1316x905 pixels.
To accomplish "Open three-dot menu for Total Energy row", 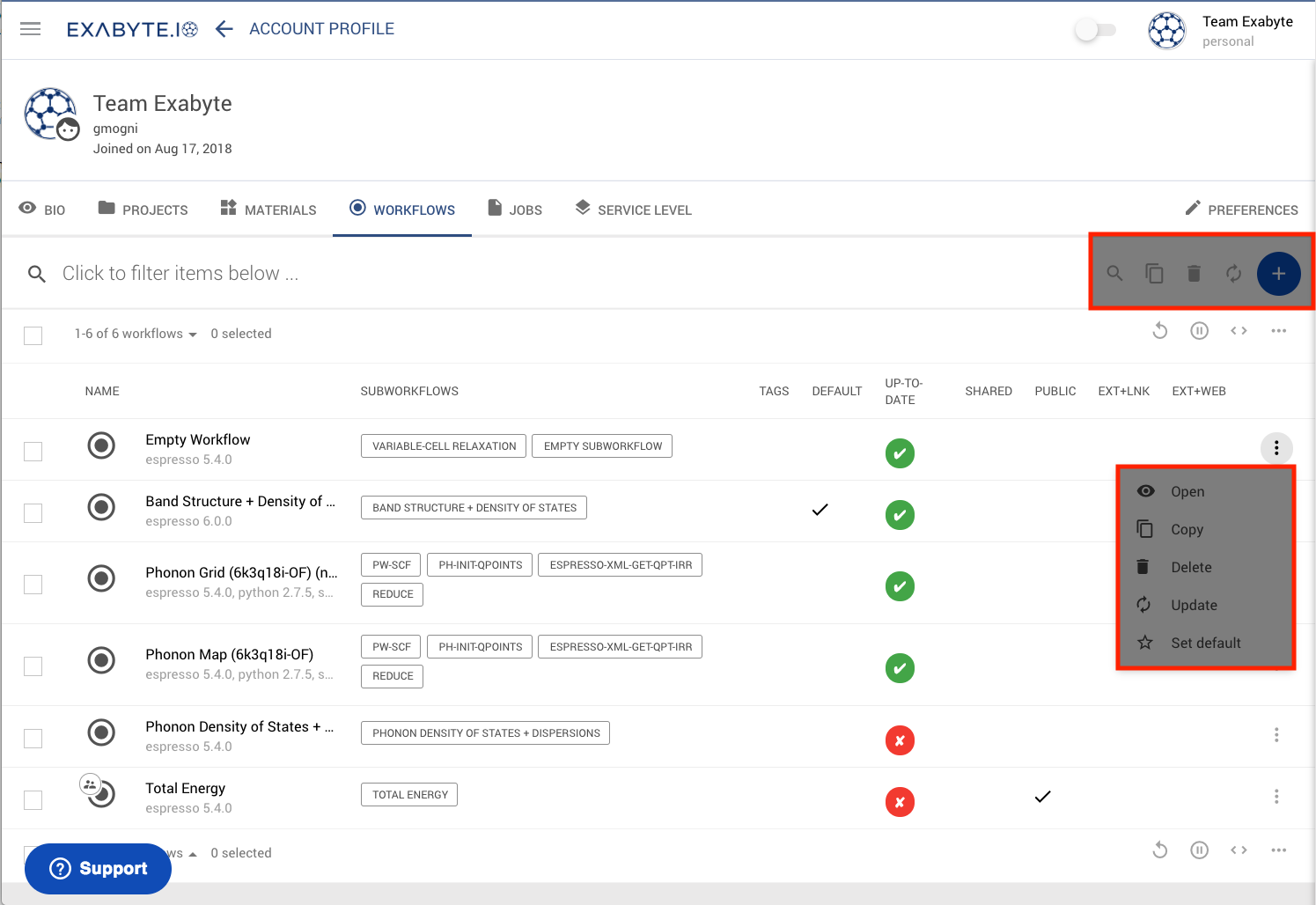I will click(x=1276, y=797).
